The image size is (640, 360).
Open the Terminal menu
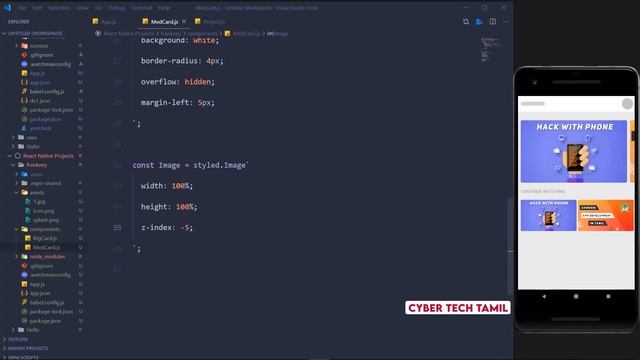[x=142, y=8]
